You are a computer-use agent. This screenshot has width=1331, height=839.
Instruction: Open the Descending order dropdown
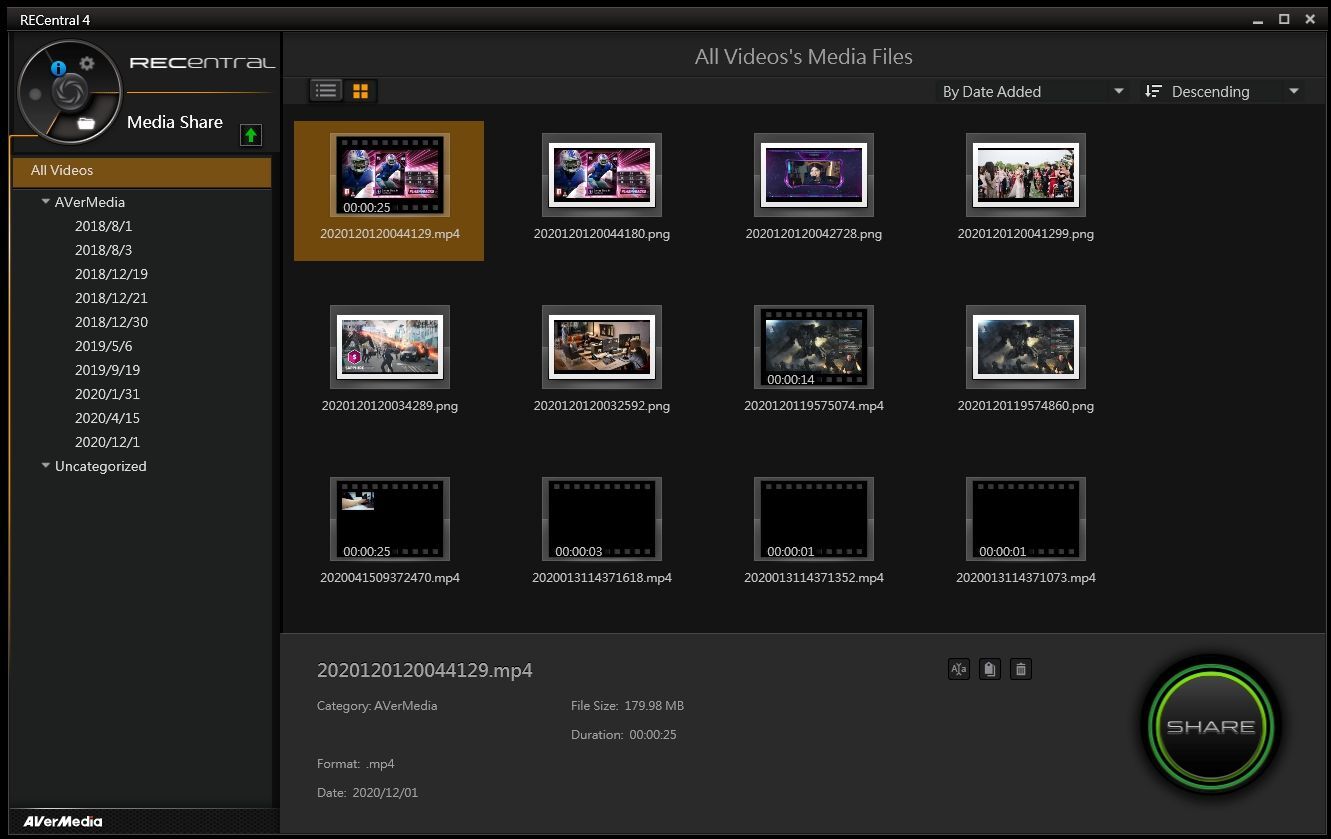[x=1222, y=91]
